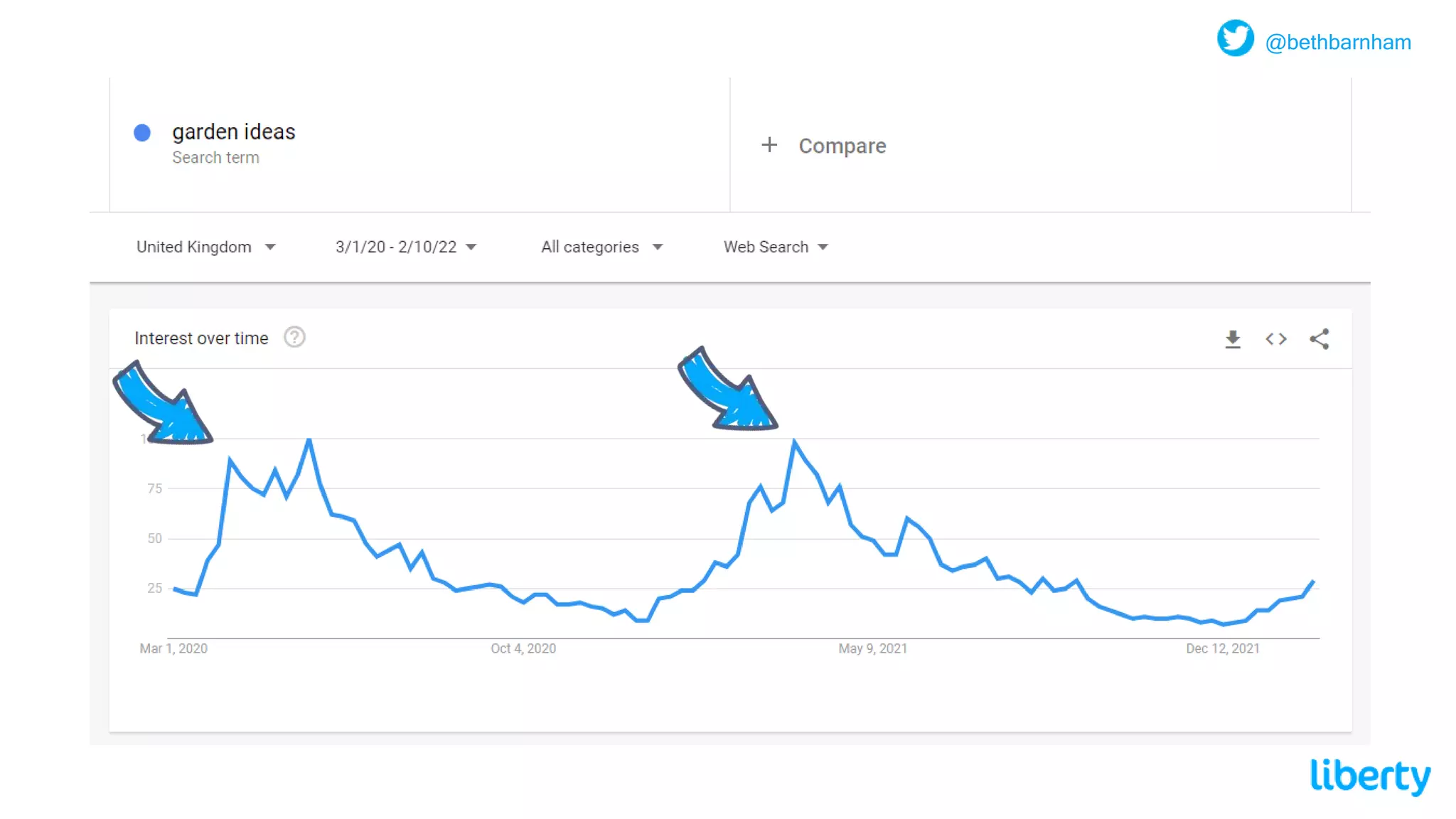The width and height of the screenshot is (1456, 819).
Task: Open the 3/1/20 - 2/10/22 date range dropdown
Action: pyautogui.click(x=405, y=247)
